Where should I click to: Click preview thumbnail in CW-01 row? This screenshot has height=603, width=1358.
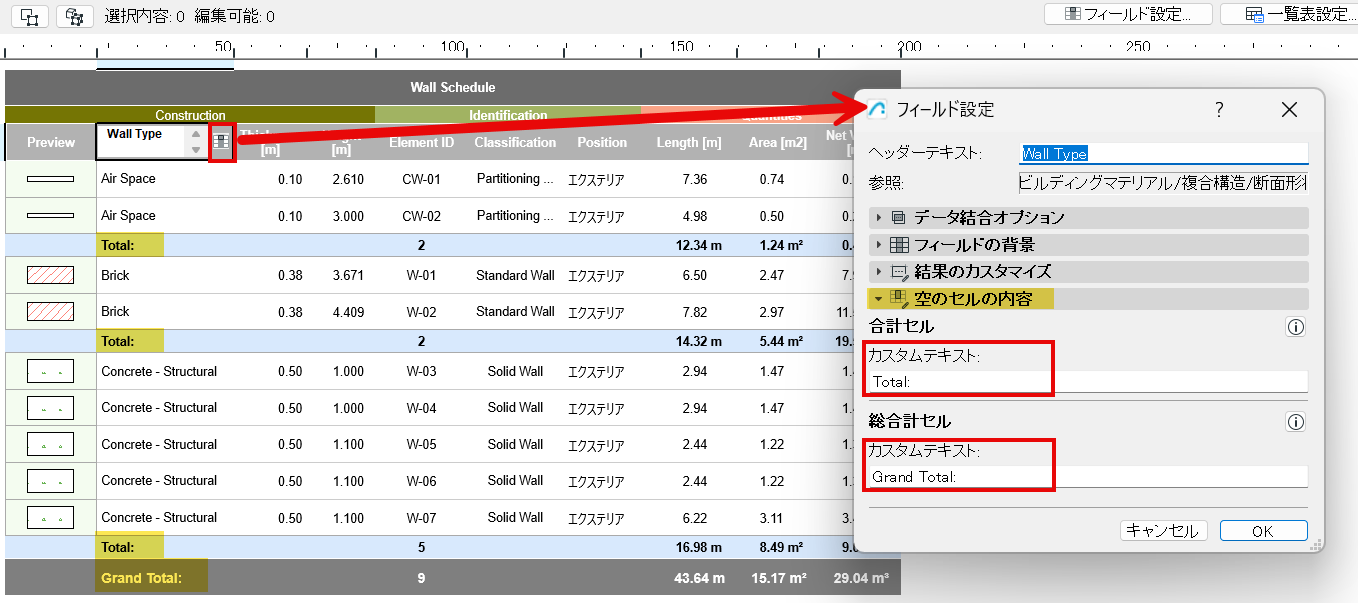tap(50, 179)
